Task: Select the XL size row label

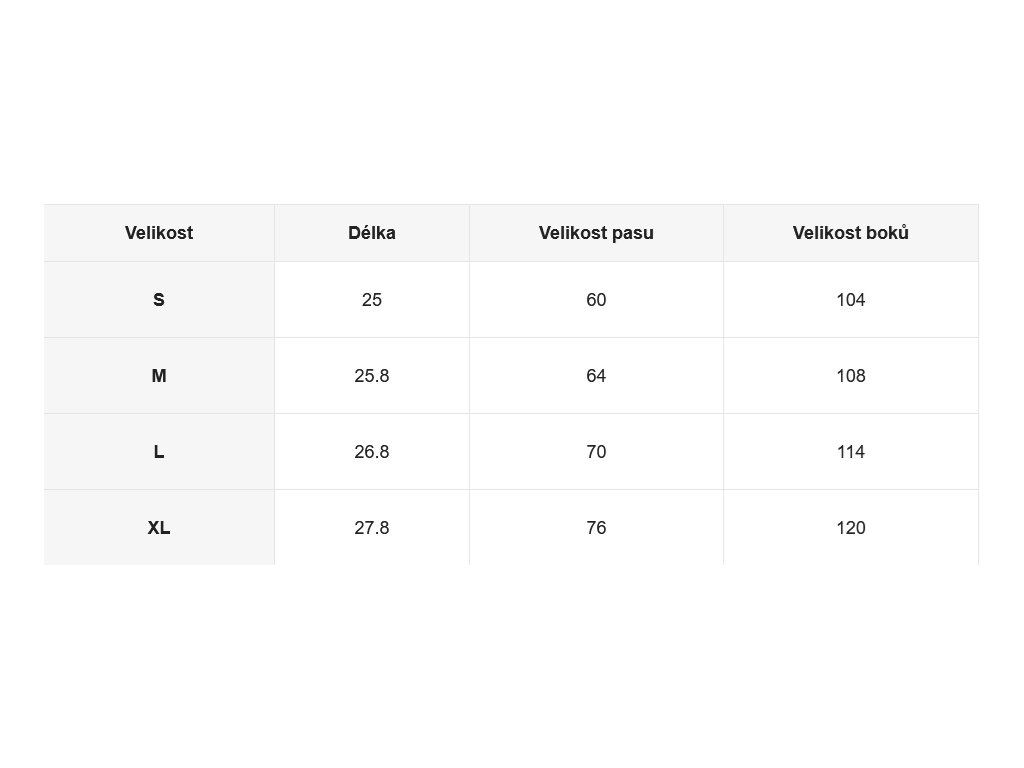Action: tap(159, 528)
